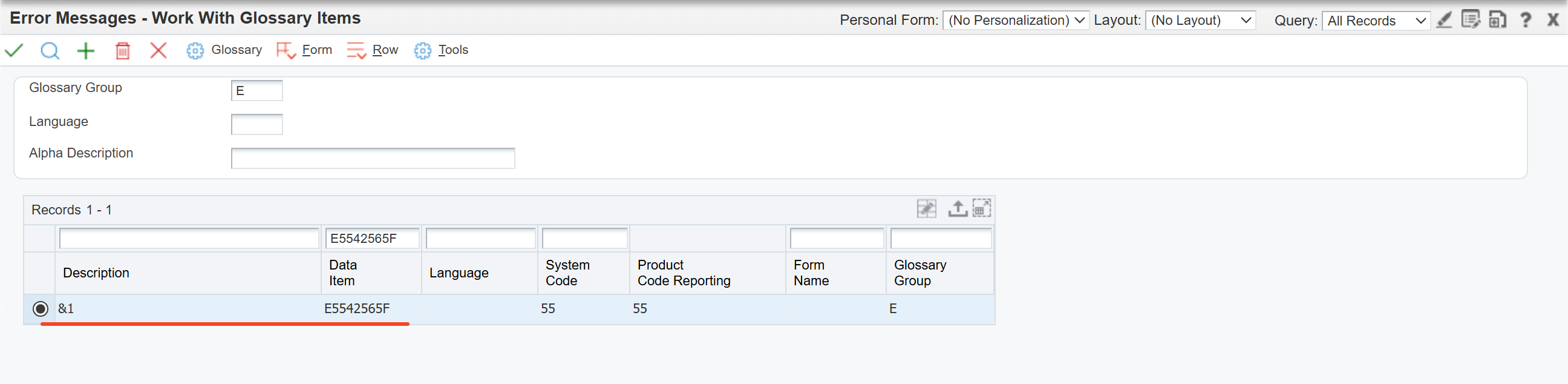The height and width of the screenshot is (384, 1568).
Task: Open the Form menu
Action: click(304, 50)
